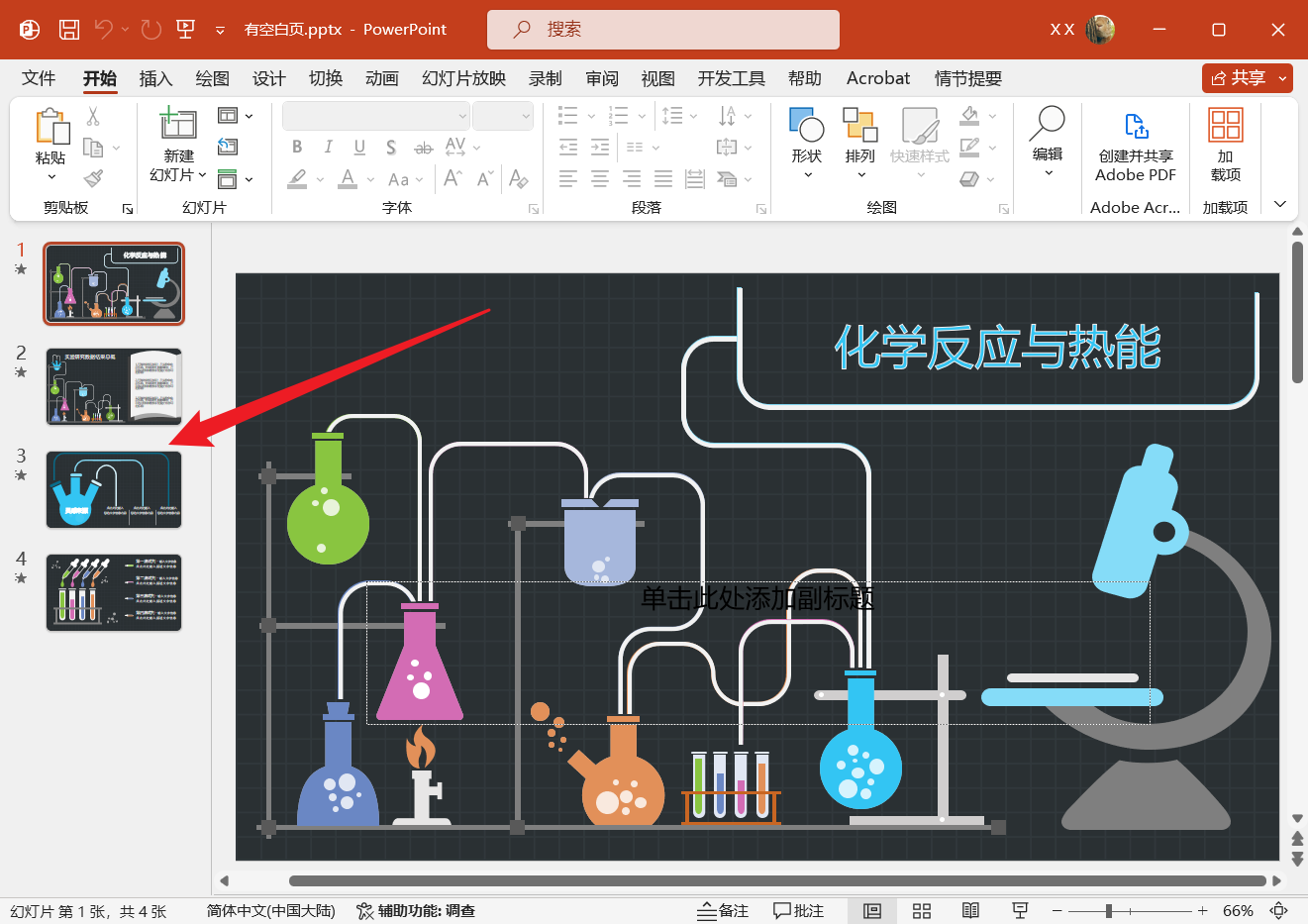Click the Format Painter brush icon

click(x=93, y=178)
